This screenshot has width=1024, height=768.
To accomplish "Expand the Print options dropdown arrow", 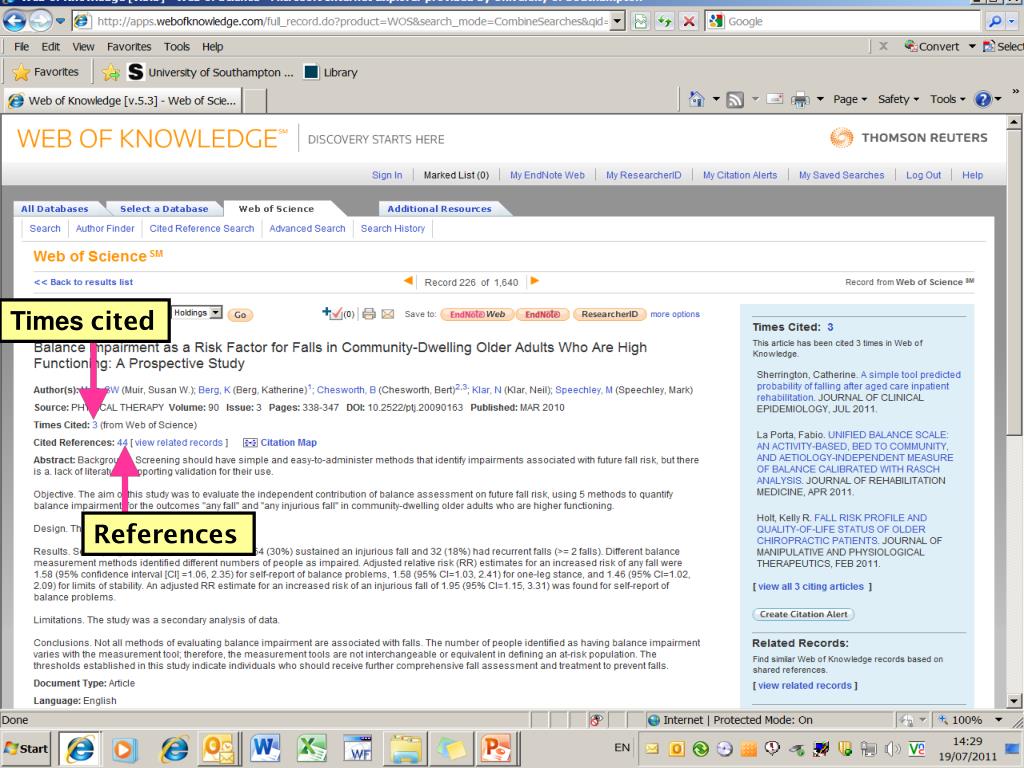I will click(820, 99).
